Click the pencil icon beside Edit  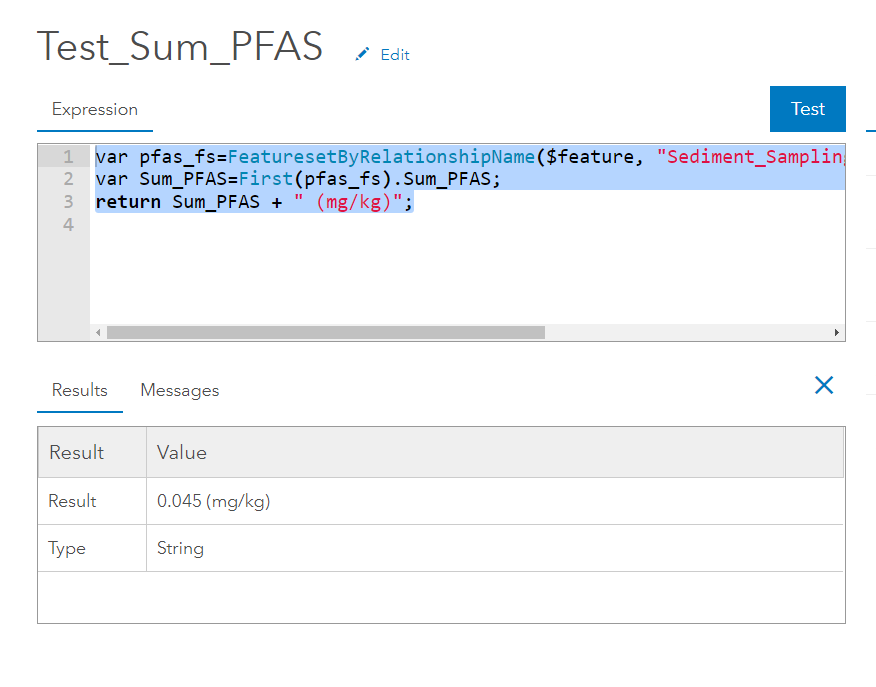coord(362,54)
